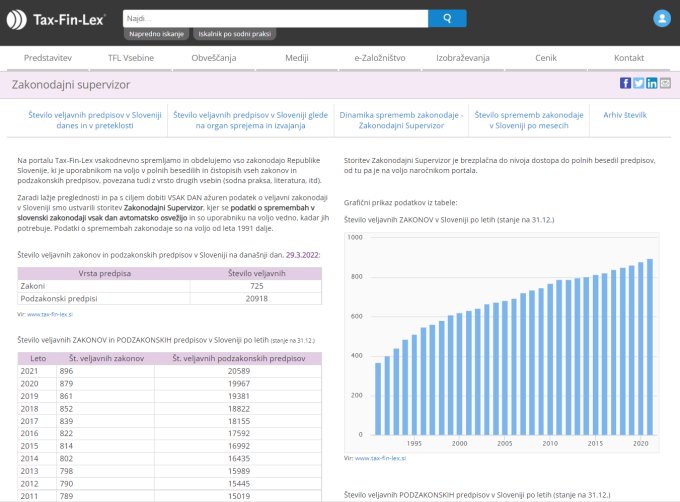This screenshot has height=502, width=680.
Task: Click the Zakonodajni supervizor heading
Action: [x=71, y=85]
